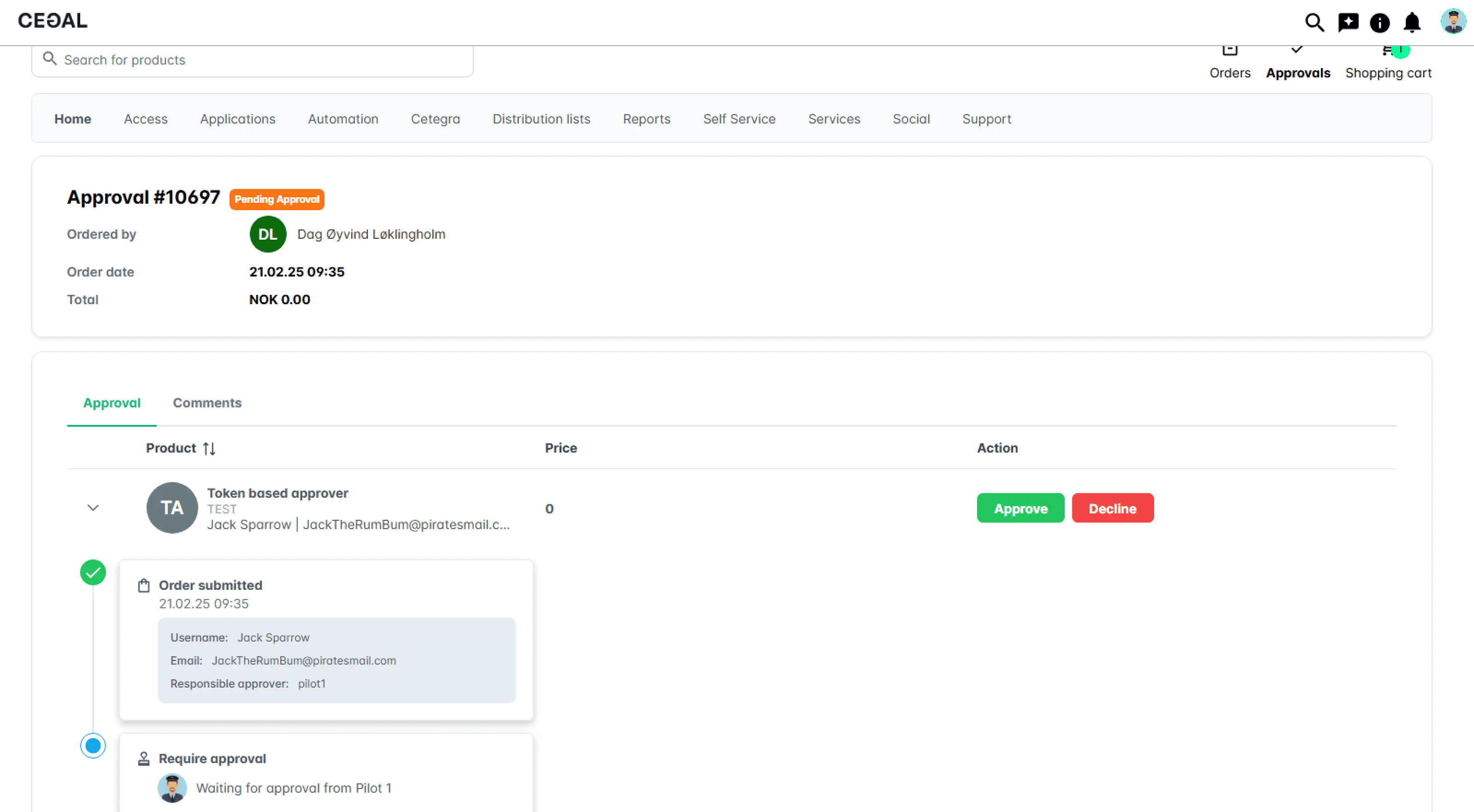Open the search icon in the top bar
The width and height of the screenshot is (1474, 812).
click(x=1315, y=22)
